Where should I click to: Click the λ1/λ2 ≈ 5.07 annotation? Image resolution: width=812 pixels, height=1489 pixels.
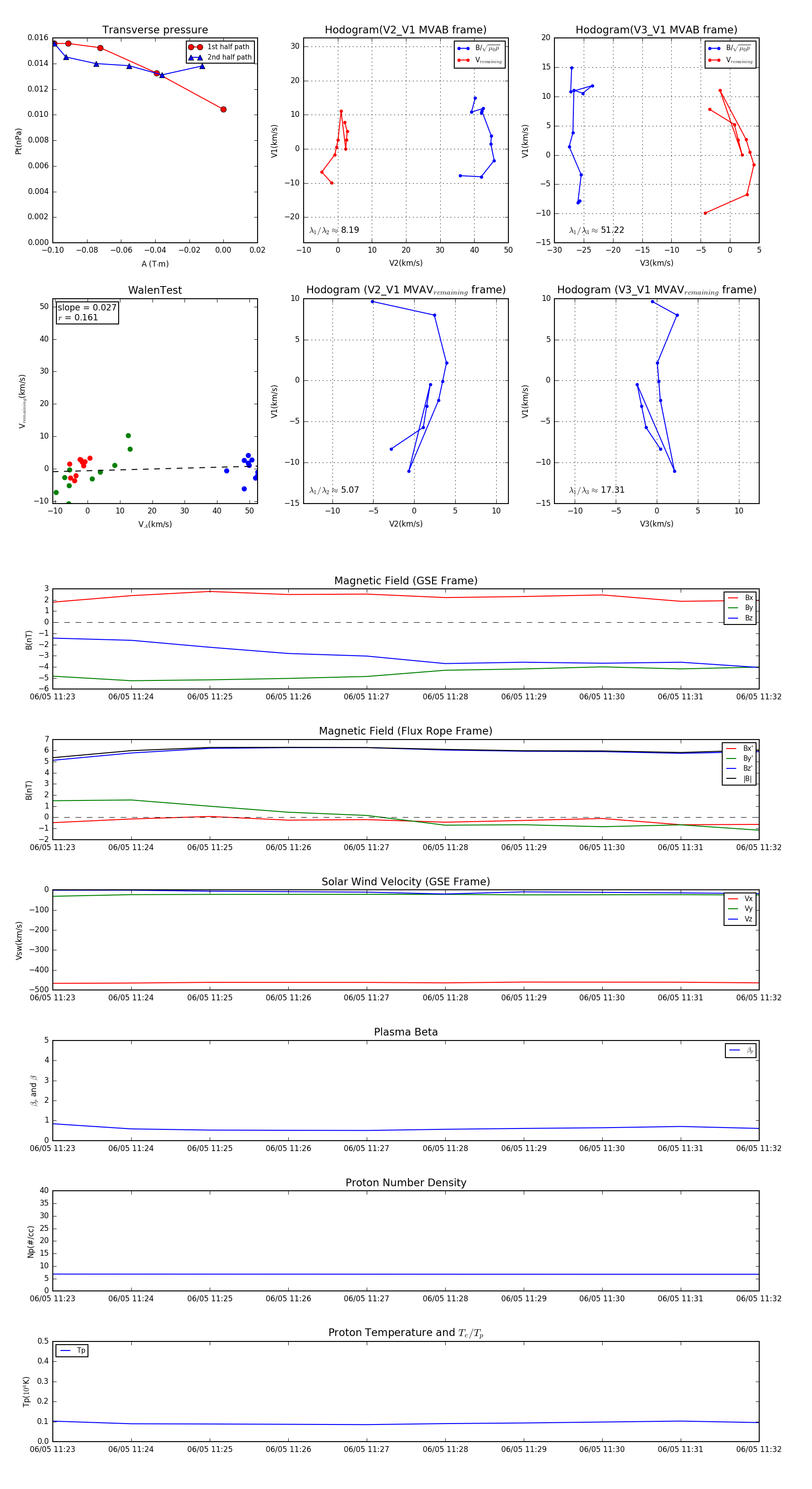pyautogui.click(x=334, y=490)
